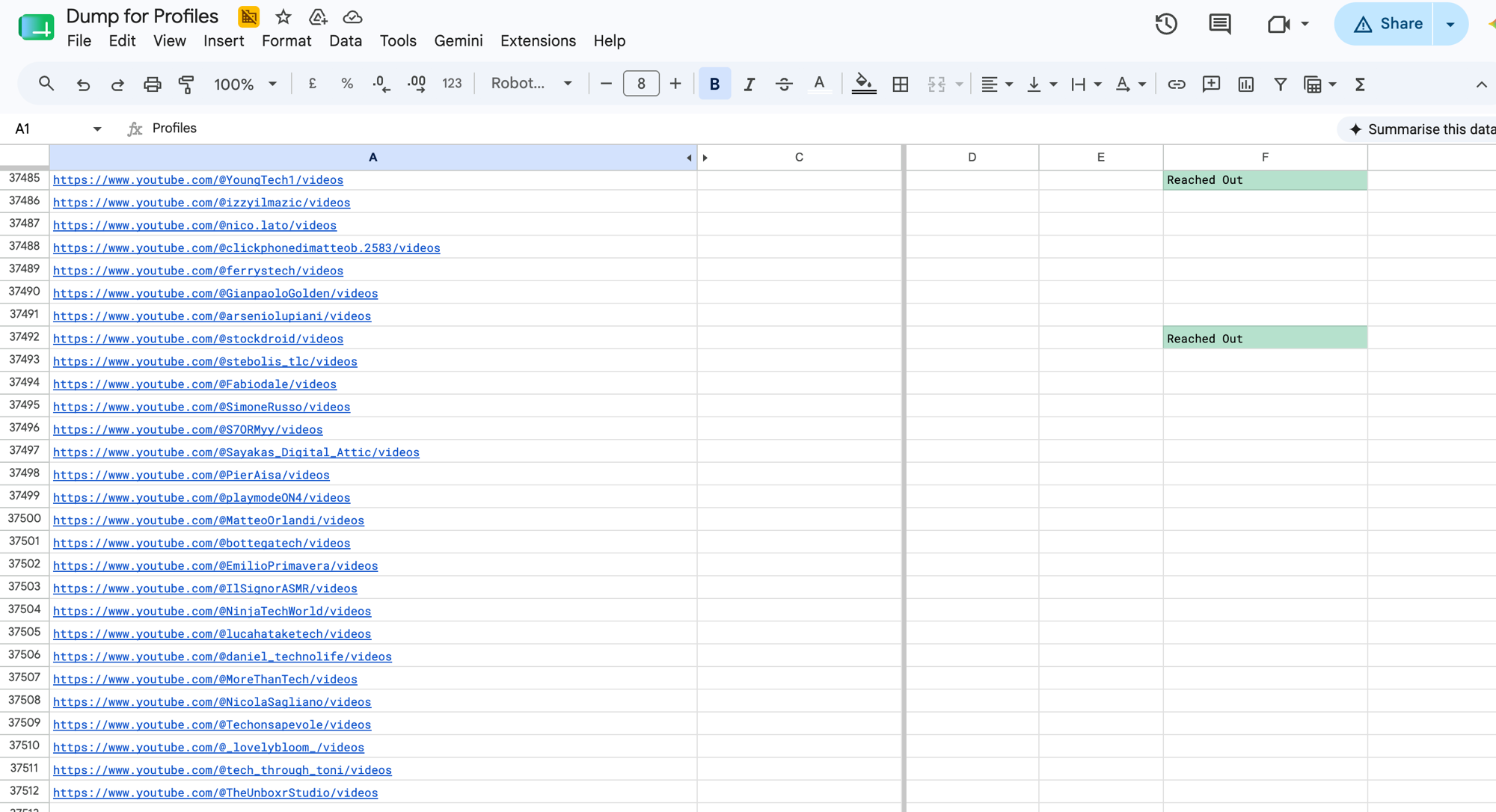This screenshot has height=812, width=1496.
Task: Open the Format menu
Action: pos(286,40)
